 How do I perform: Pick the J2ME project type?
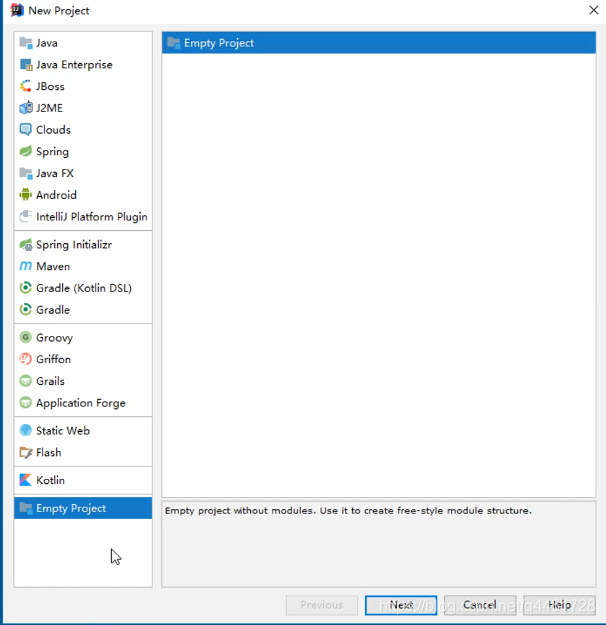click(x=83, y=108)
